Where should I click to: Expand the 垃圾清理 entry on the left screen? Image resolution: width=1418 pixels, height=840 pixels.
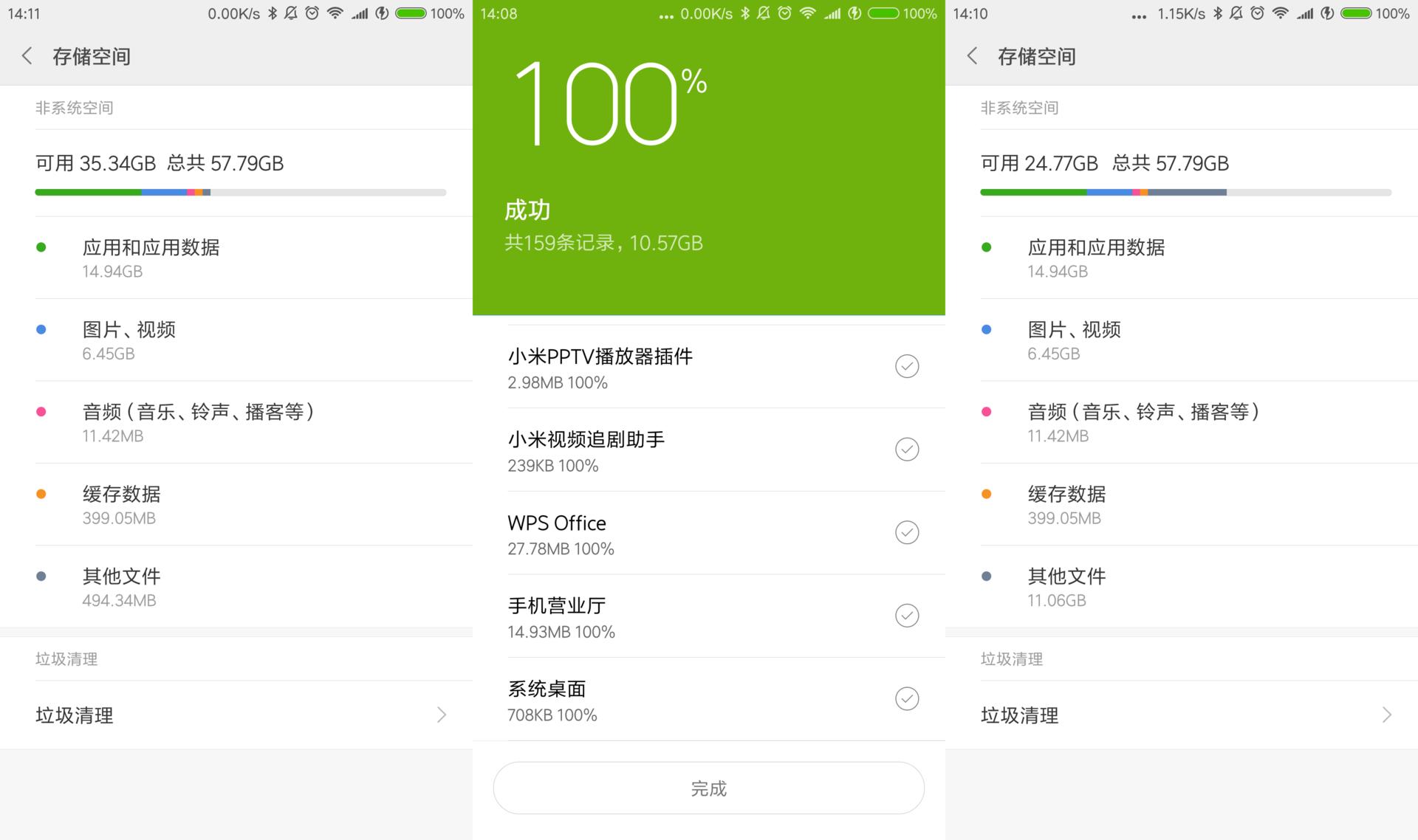click(x=441, y=715)
